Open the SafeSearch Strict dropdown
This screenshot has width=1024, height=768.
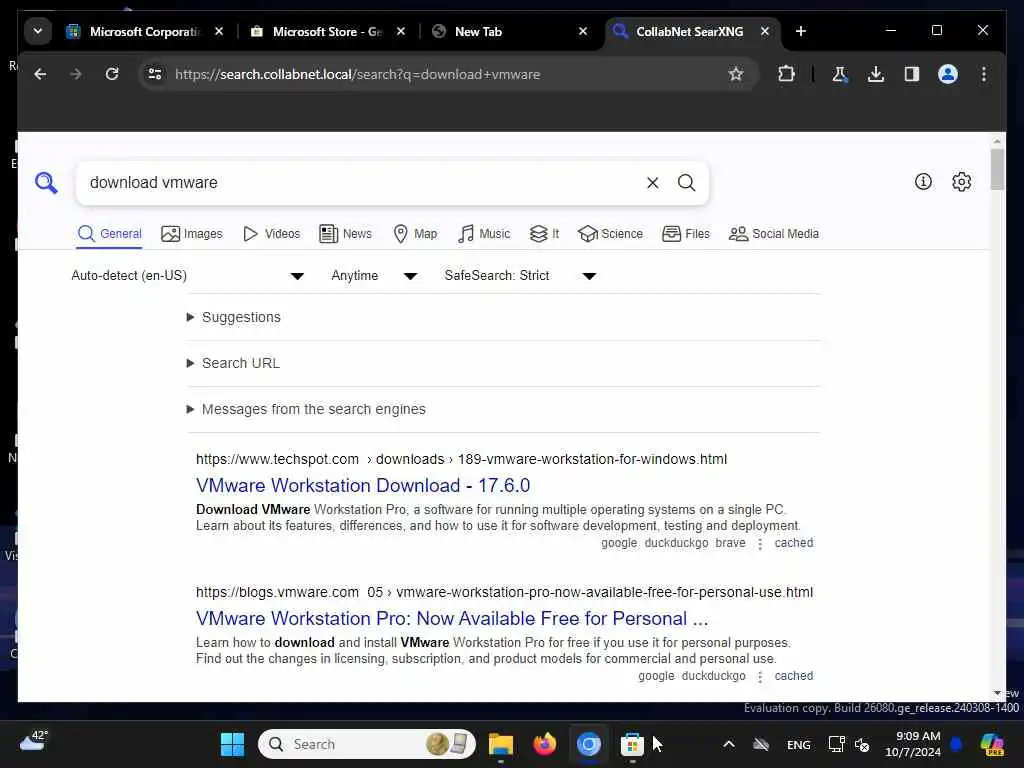[x=520, y=276]
